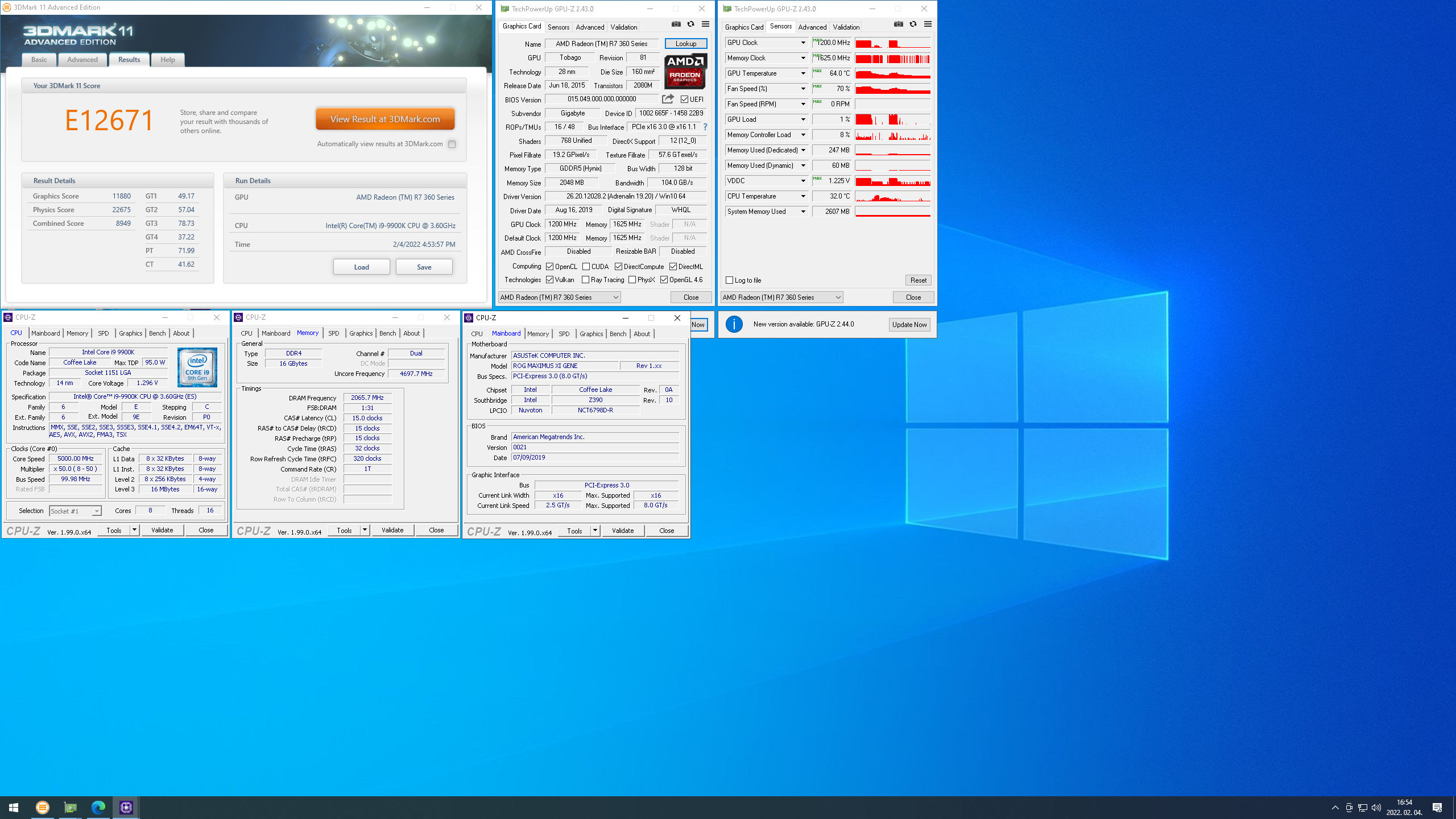Open GPU Temperature sensor dropdown
1456x819 pixels.
[x=803, y=73]
